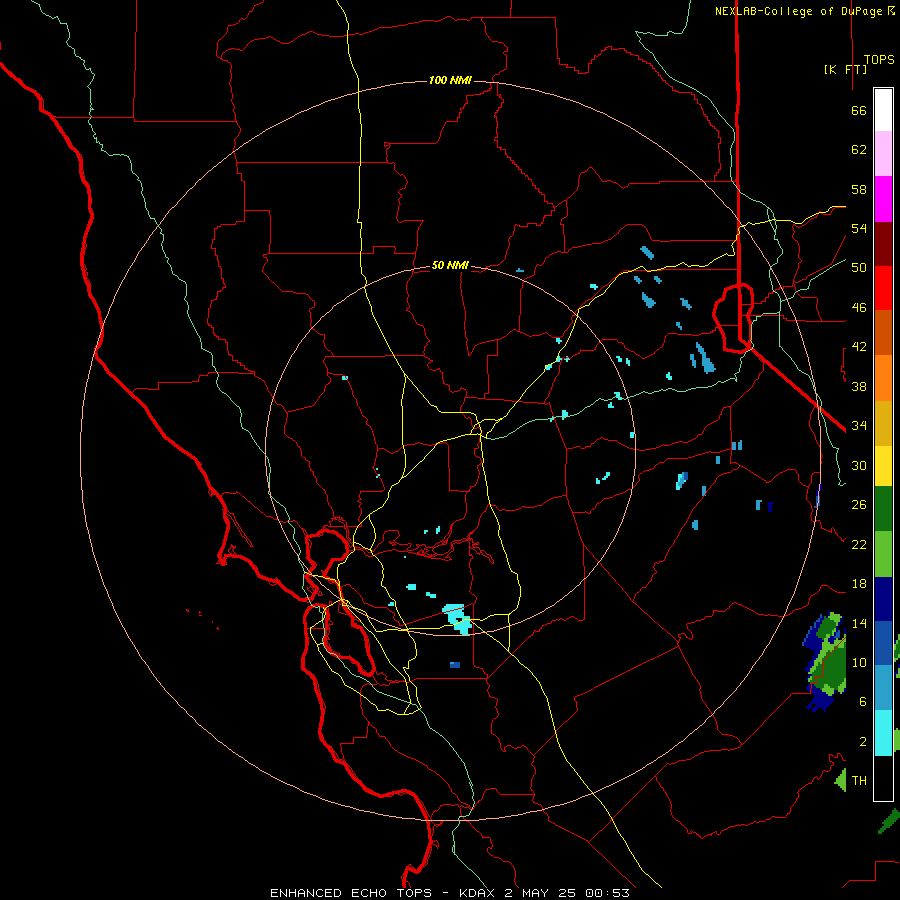
Task: Click the "[K FT]" units label
Action: 845,69
